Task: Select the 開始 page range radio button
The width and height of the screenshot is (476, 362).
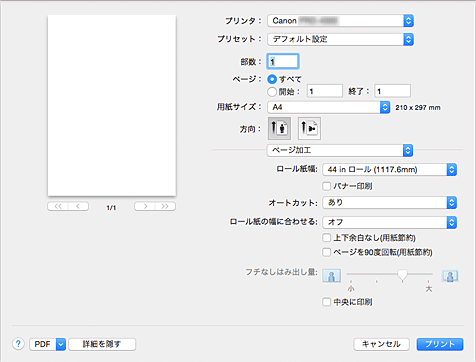Action: pos(272,91)
